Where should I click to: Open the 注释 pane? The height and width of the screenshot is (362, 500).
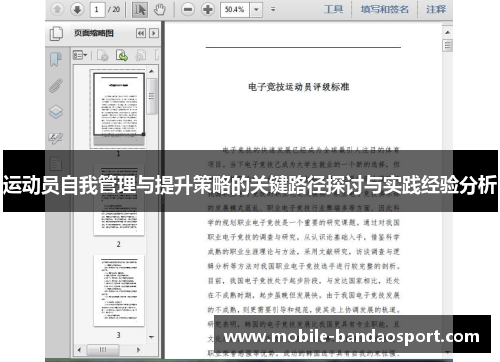point(436,9)
